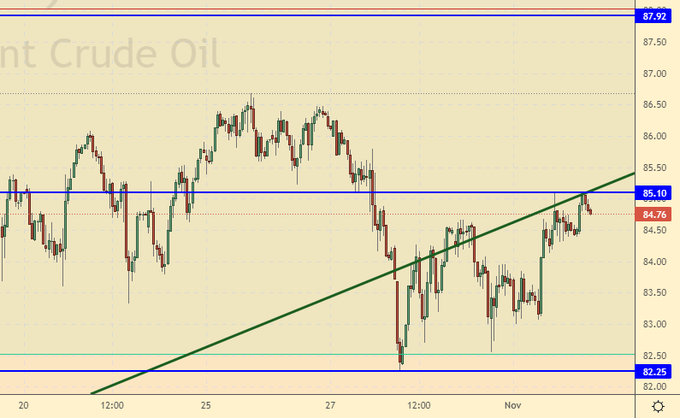The width and height of the screenshot is (680, 418).
Task: Open chart settings gear icon
Action: coord(657,405)
